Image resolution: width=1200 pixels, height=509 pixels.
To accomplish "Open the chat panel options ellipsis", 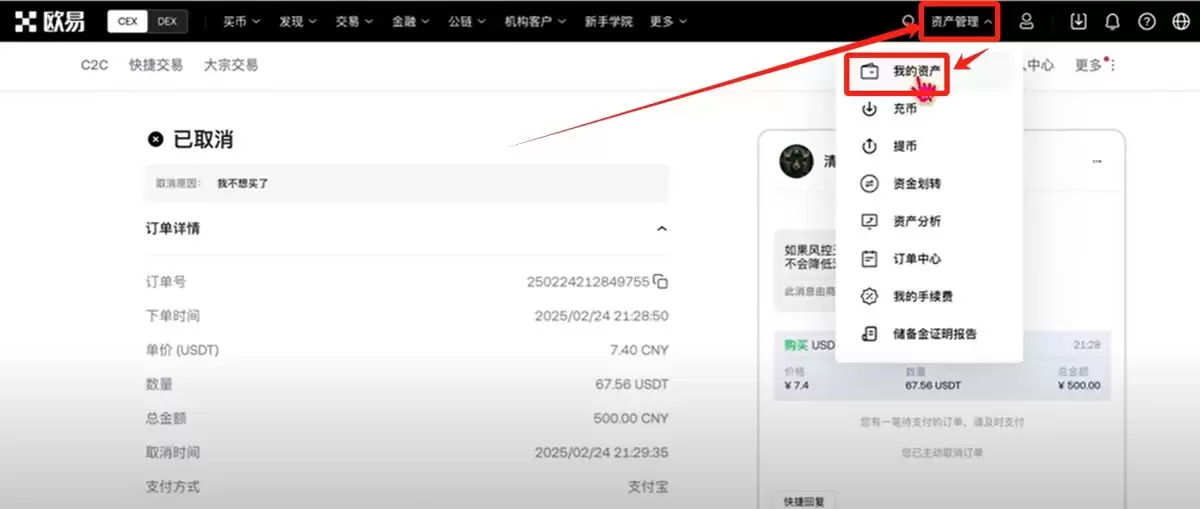I will coord(1097,161).
